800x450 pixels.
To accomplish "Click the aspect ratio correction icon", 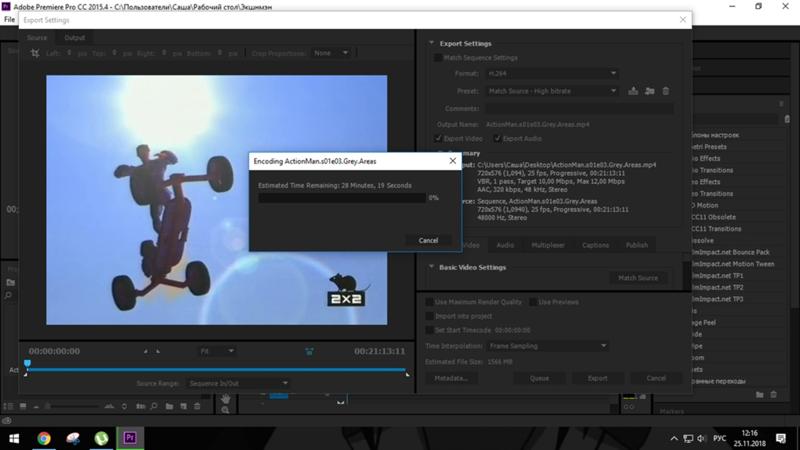I will (x=309, y=351).
